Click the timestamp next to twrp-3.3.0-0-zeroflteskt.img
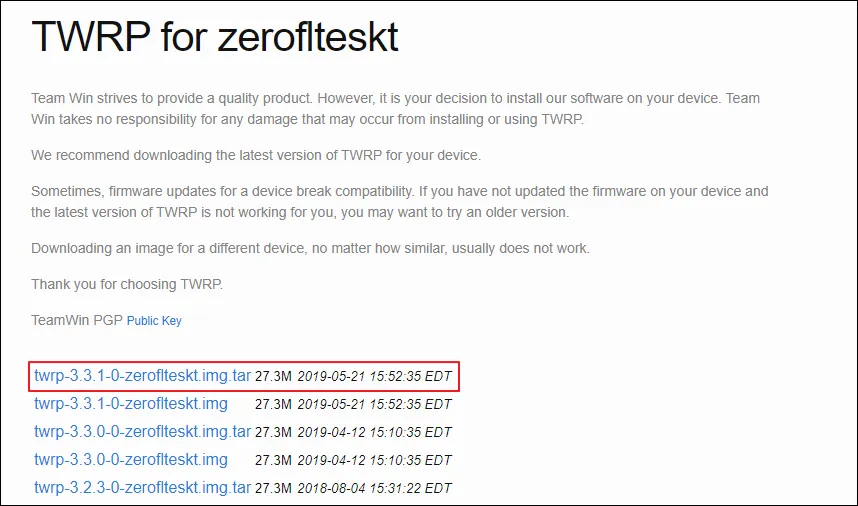Viewport: 858px width, 506px height. (375, 461)
